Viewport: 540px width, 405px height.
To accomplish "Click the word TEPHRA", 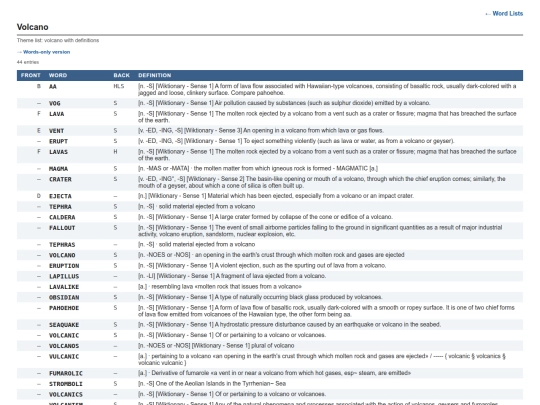I will point(60,207).
